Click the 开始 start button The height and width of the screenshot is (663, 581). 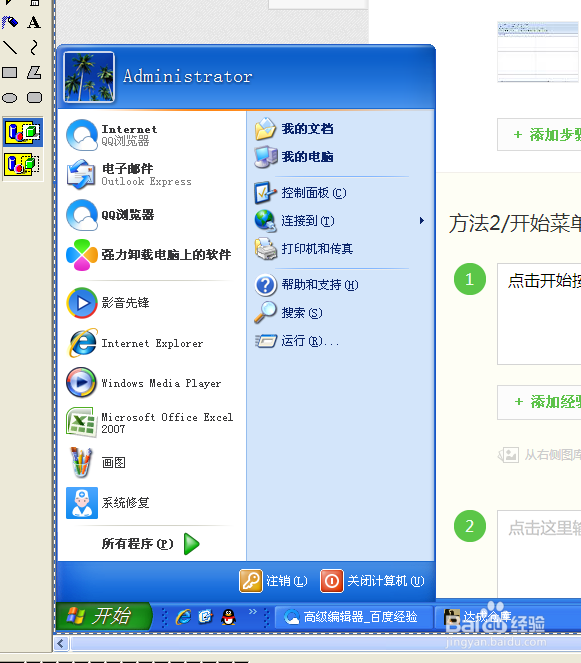point(104,616)
